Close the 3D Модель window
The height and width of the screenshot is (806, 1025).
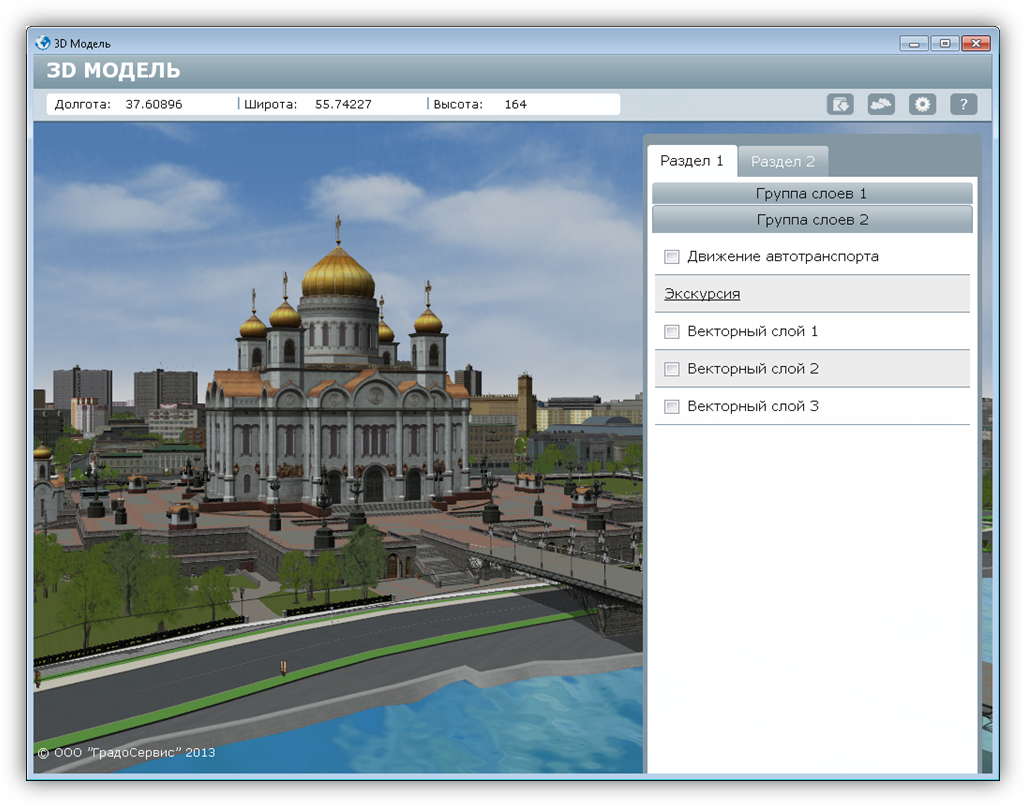pos(977,43)
